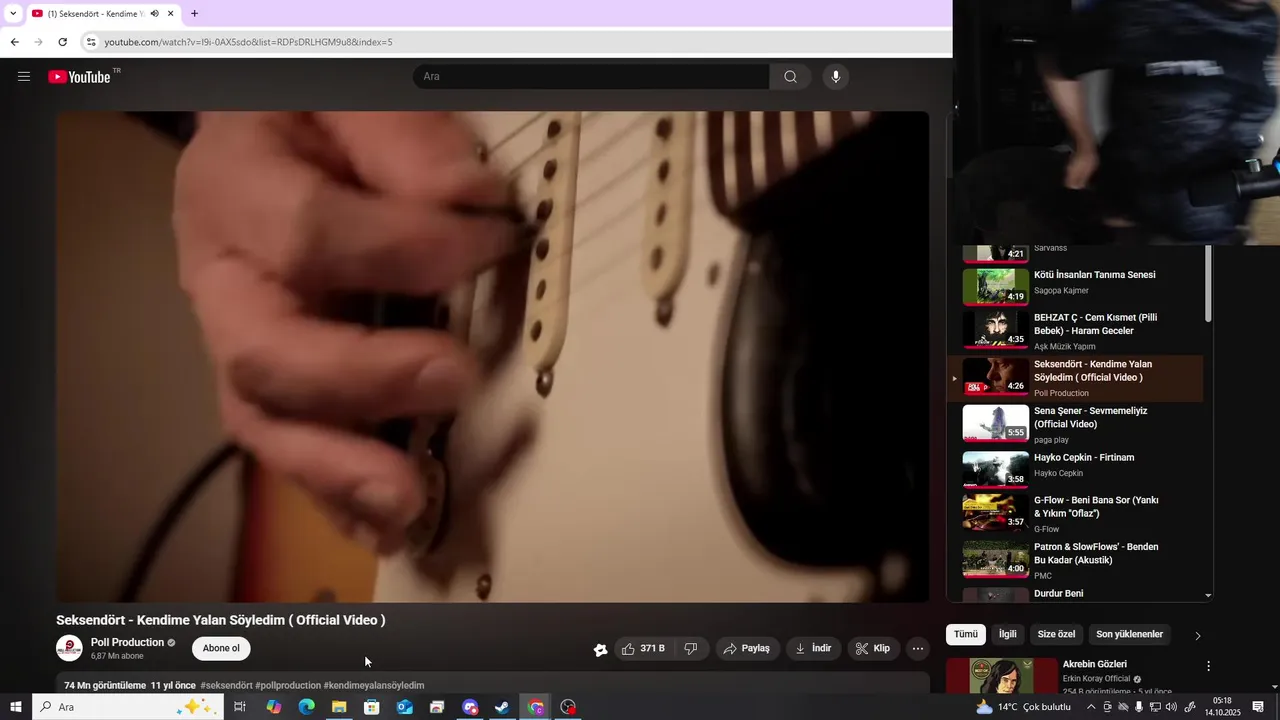The height and width of the screenshot is (720, 1280).
Task: Select Patron & SlowFlows' - Benden Bu Kadar
Action: click(x=1075, y=563)
